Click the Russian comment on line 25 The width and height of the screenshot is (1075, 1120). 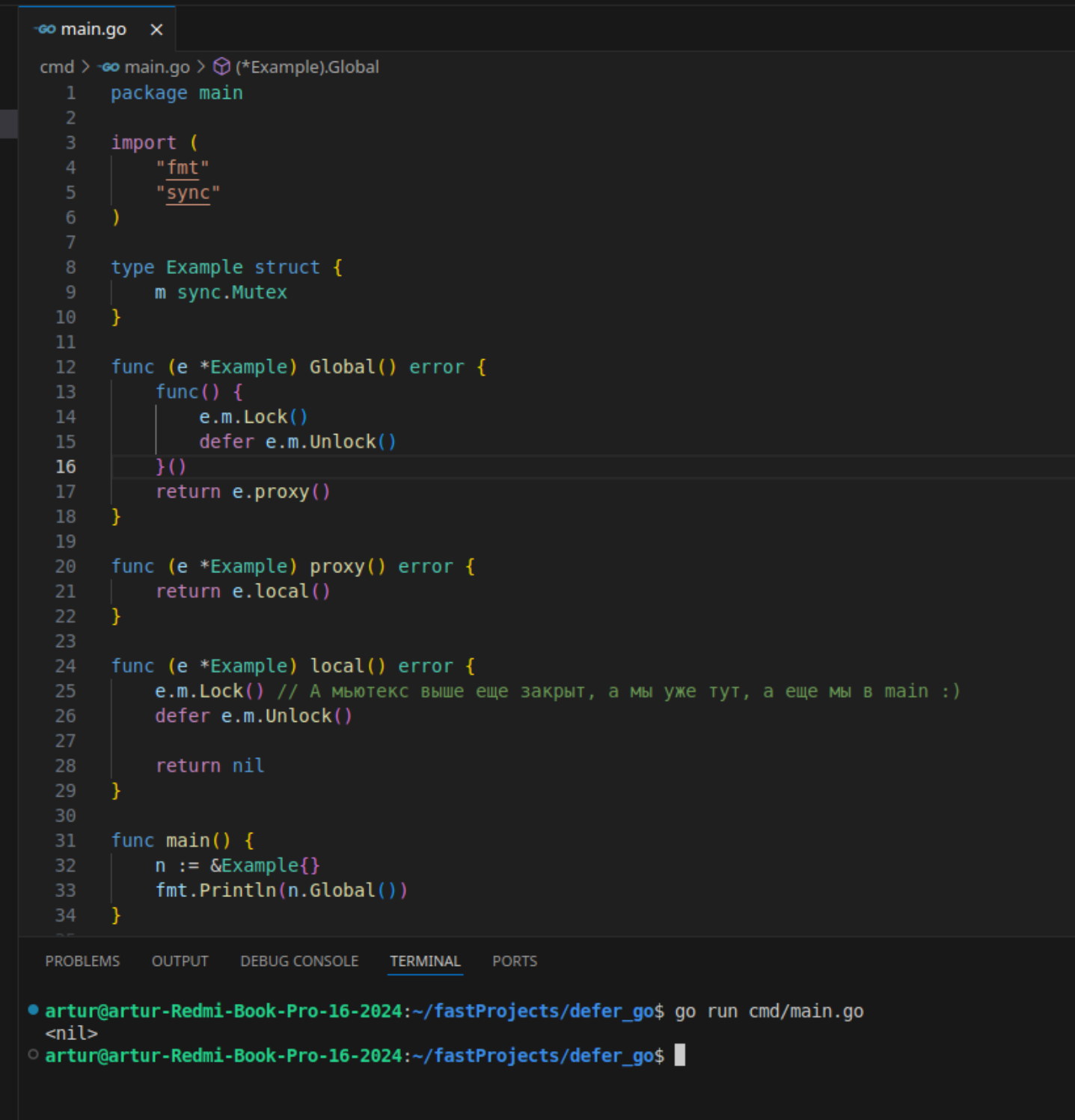tap(619, 691)
